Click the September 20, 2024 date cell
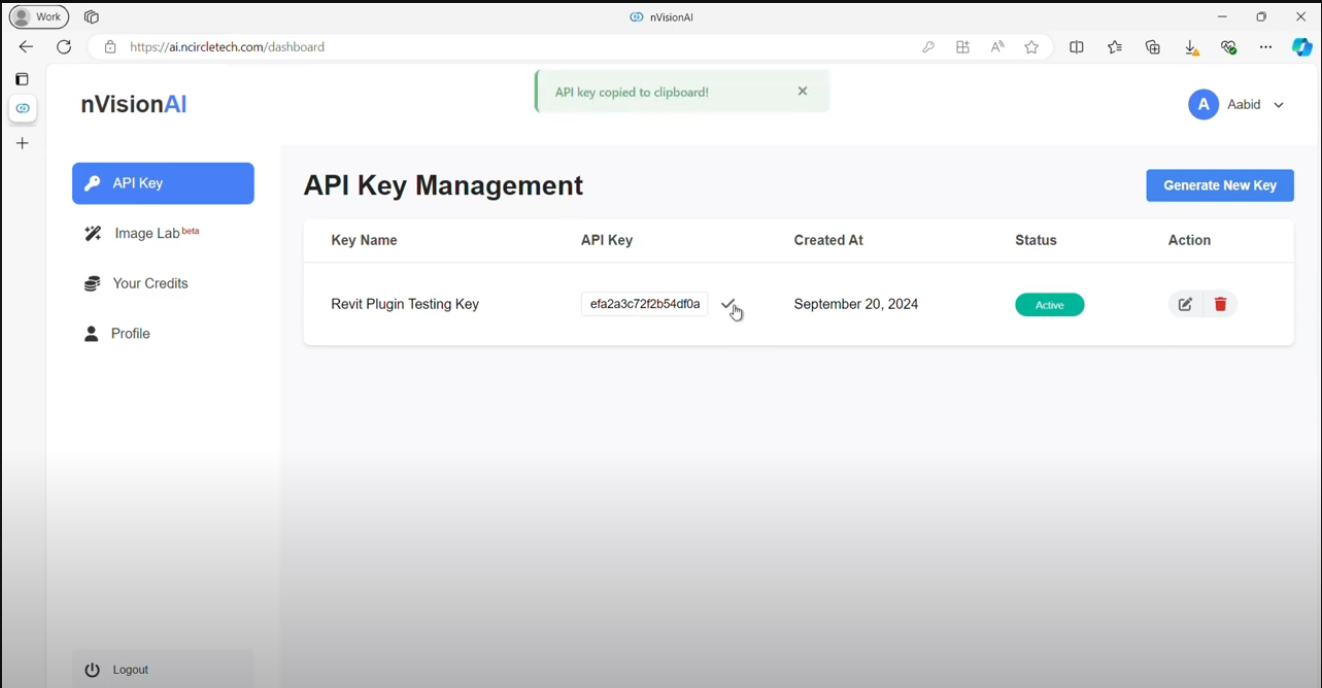This screenshot has width=1322, height=688. tap(856, 304)
